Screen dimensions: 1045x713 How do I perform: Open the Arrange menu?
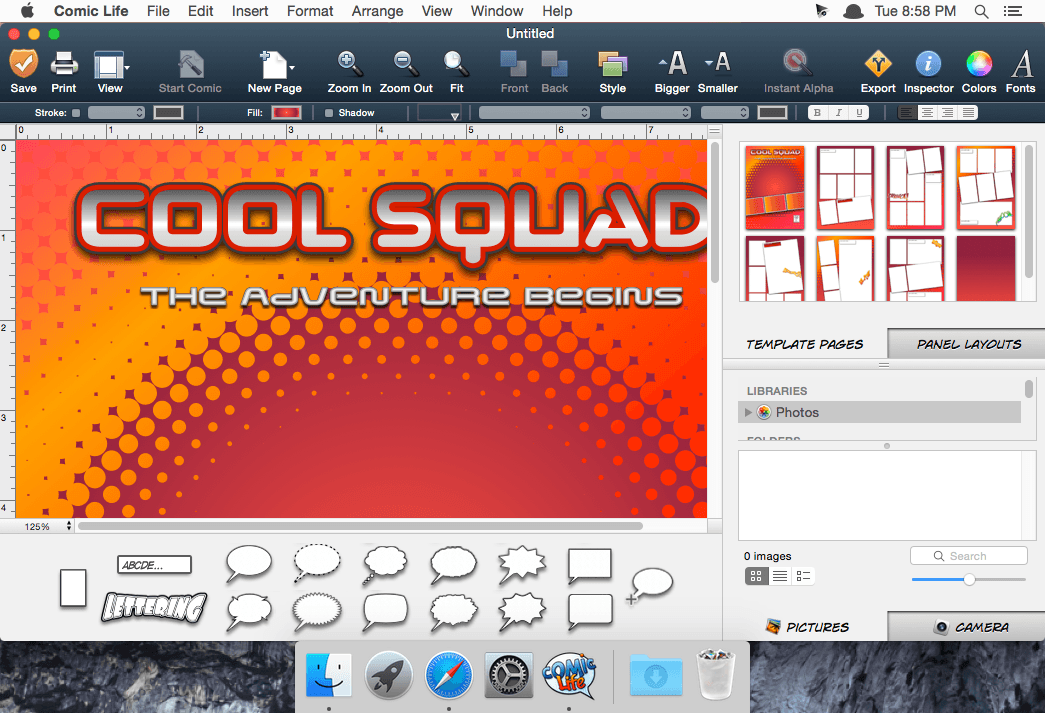click(377, 11)
